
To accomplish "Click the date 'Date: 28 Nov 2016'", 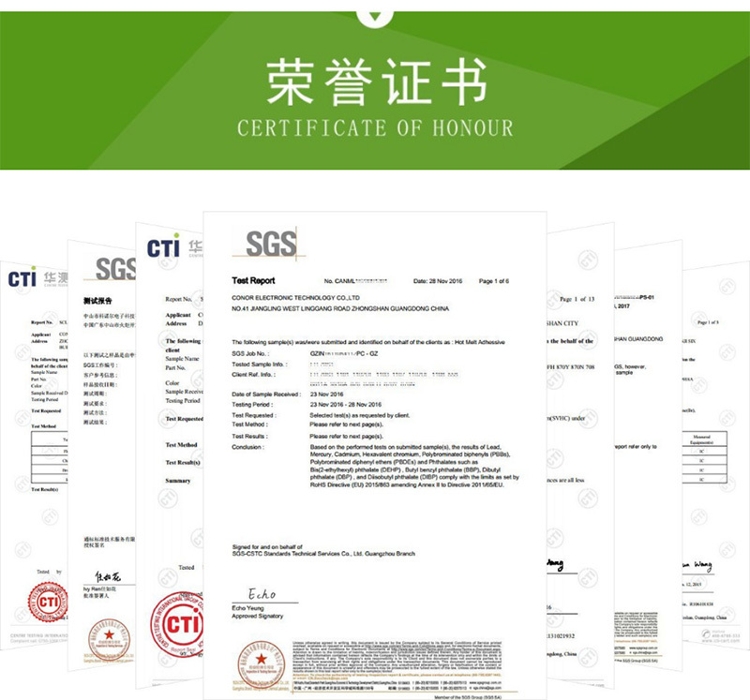I will (438, 281).
